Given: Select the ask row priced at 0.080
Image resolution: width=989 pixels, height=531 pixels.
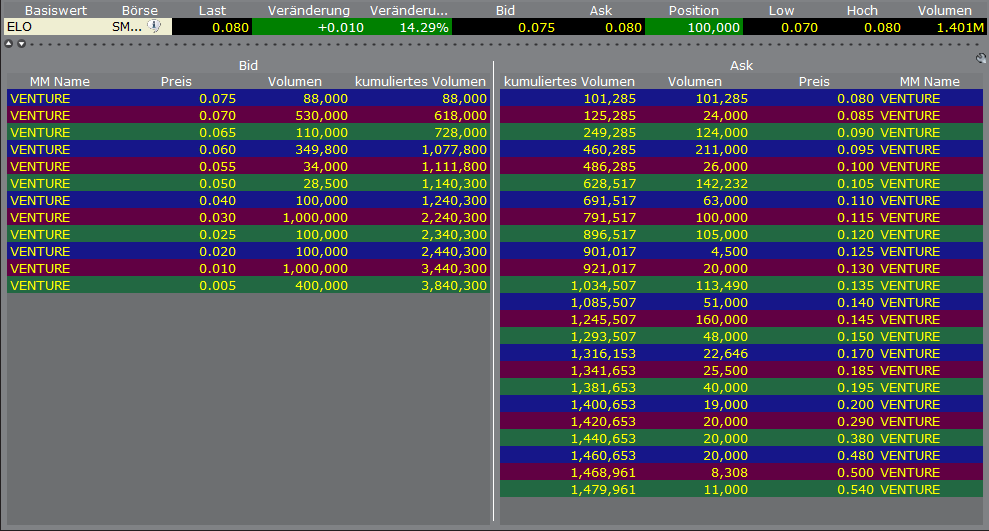Looking at the screenshot, I should point(740,99).
